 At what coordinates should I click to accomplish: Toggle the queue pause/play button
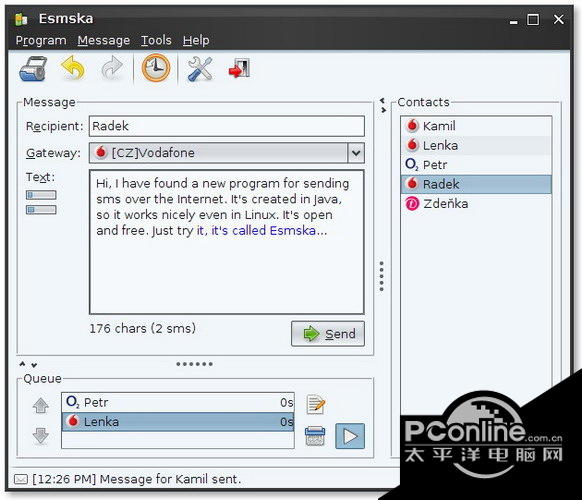coord(350,436)
